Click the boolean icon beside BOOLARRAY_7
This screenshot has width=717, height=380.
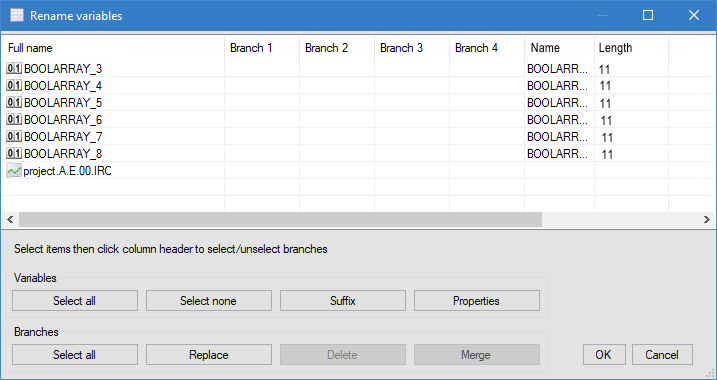(x=14, y=136)
